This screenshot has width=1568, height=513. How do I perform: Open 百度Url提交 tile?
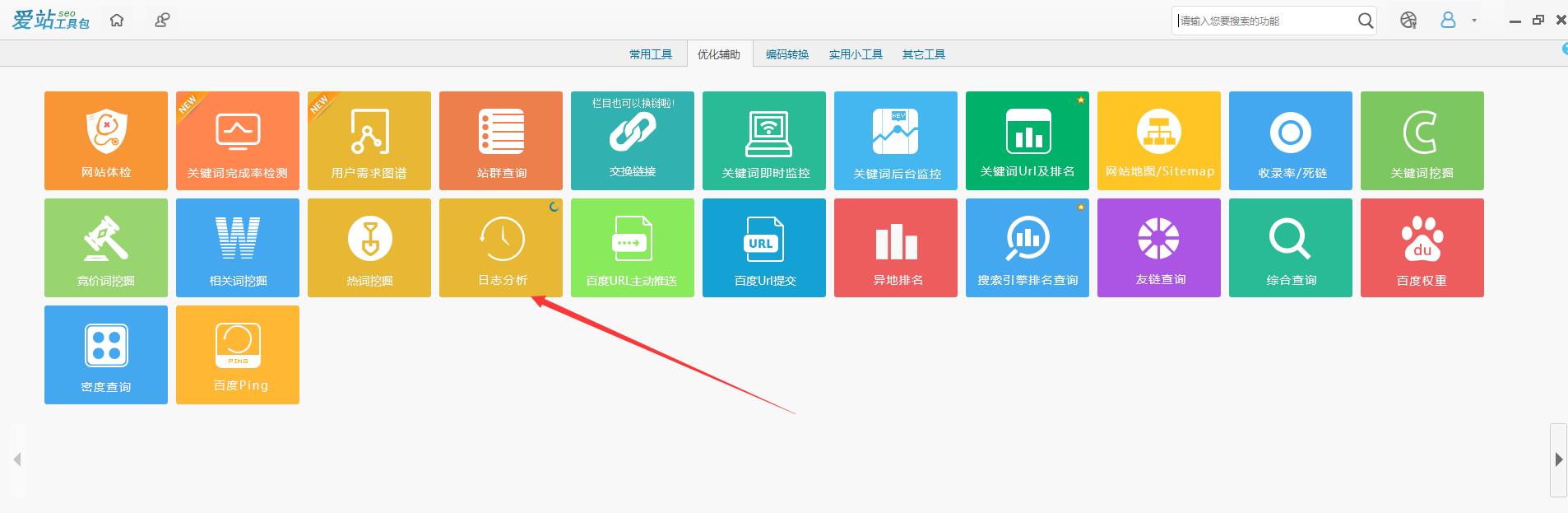(764, 248)
